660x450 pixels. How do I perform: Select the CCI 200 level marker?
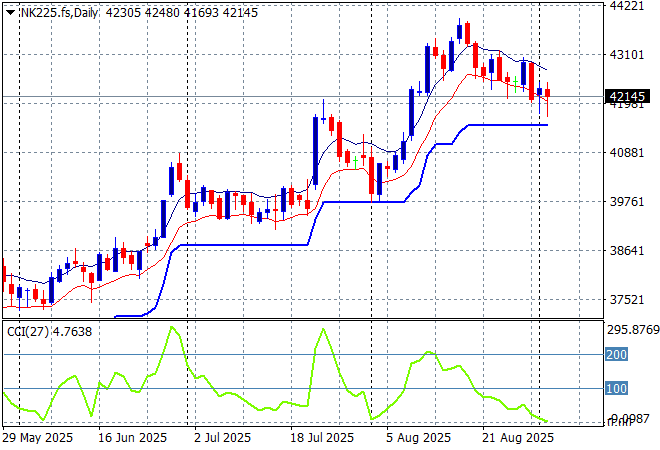[619, 354]
